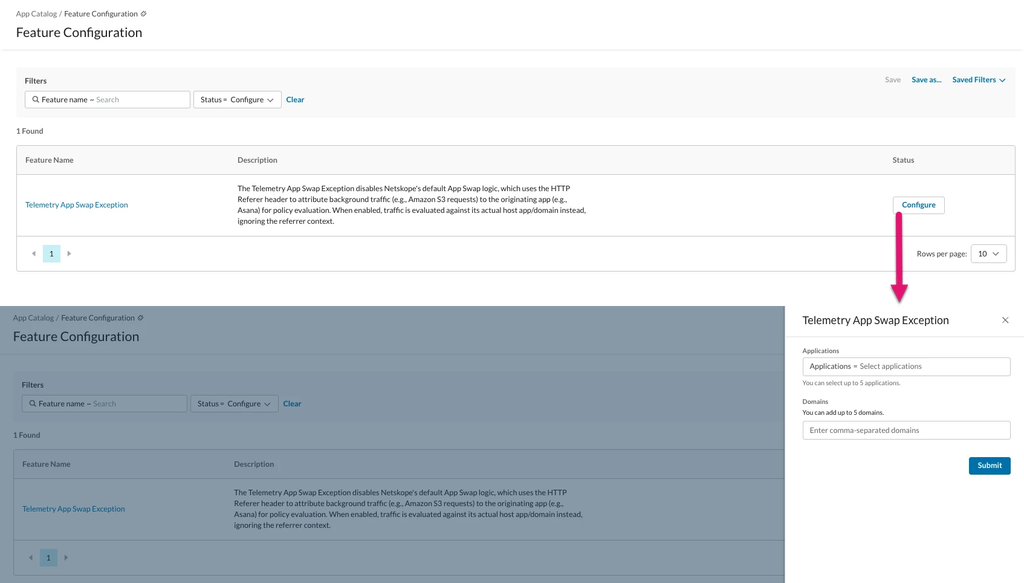The width and height of the screenshot is (1024, 583).
Task: Click the Configure button for Telemetry App Swap Exception
Action: pyautogui.click(x=918, y=205)
